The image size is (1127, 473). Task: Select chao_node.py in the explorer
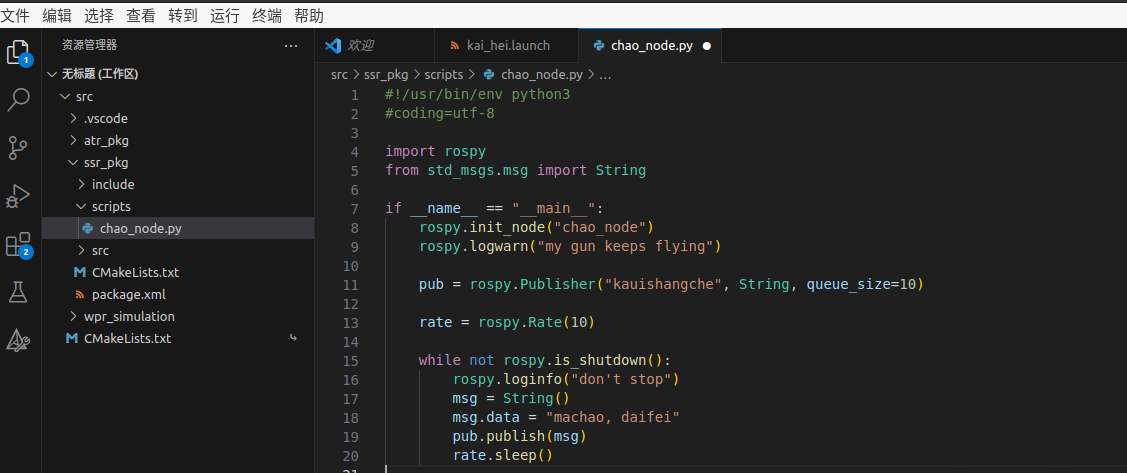[x=140, y=228]
